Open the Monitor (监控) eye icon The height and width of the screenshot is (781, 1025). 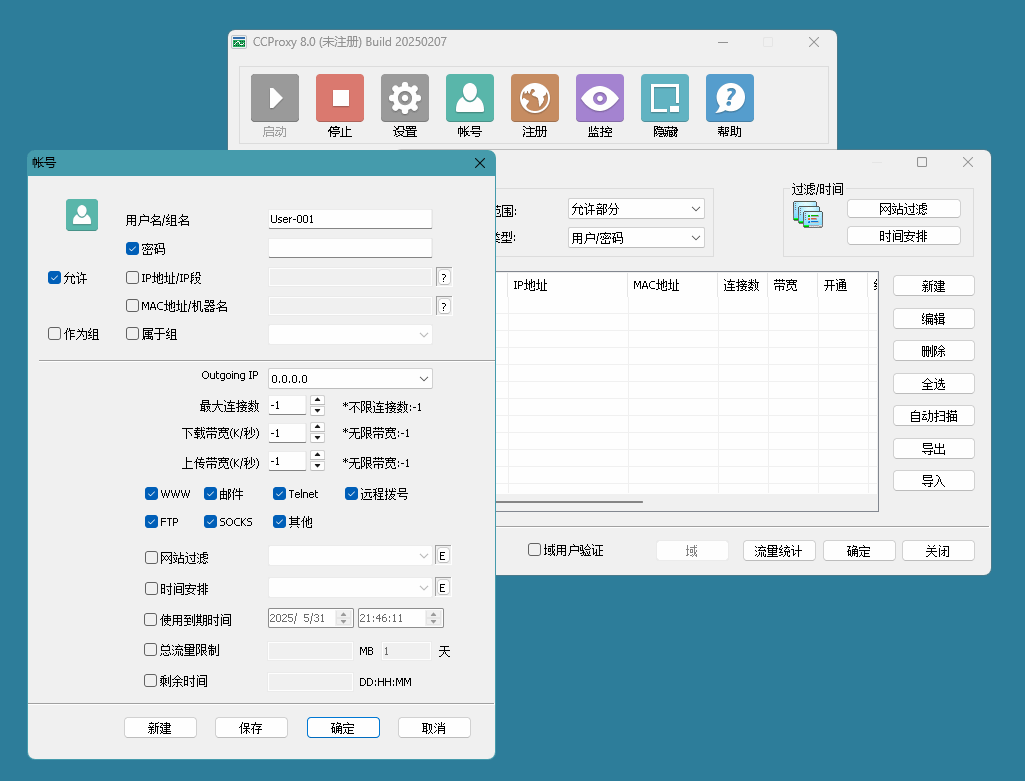click(599, 98)
